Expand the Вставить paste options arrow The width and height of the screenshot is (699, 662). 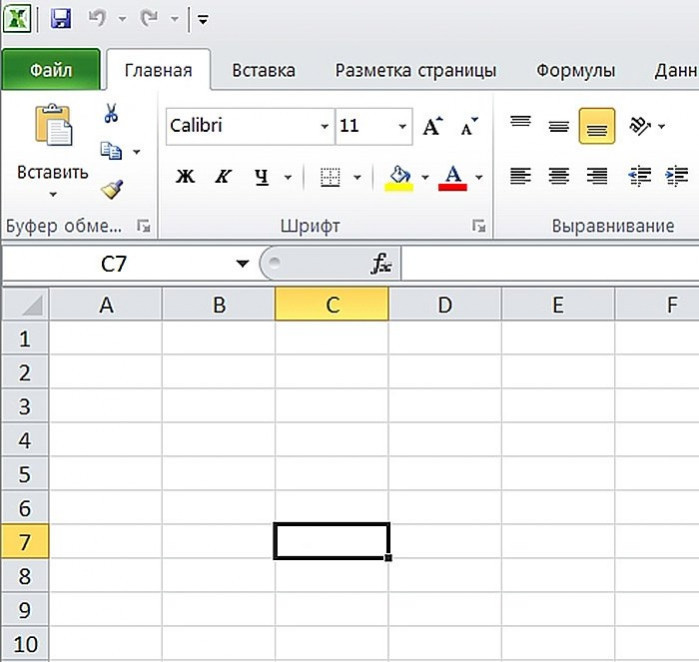coord(53,194)
